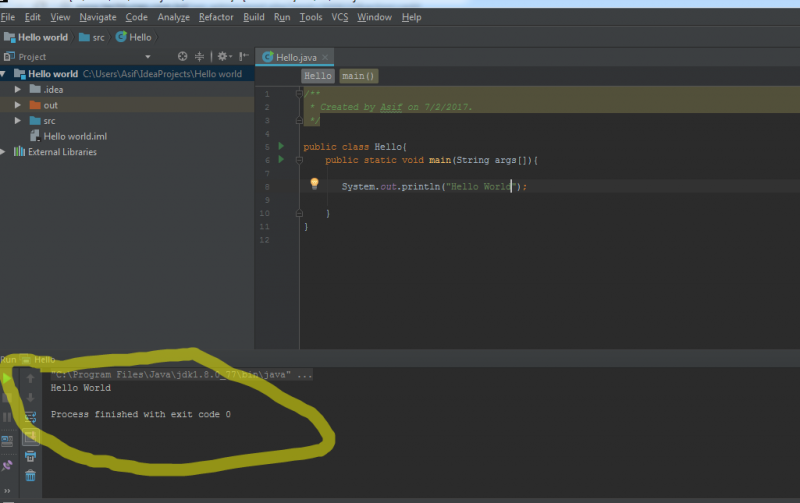Image resolution: width=800 pixels, height=503 pixels.
Task: Select Hello world.iml file in tree
Action: tap(75, 136)
